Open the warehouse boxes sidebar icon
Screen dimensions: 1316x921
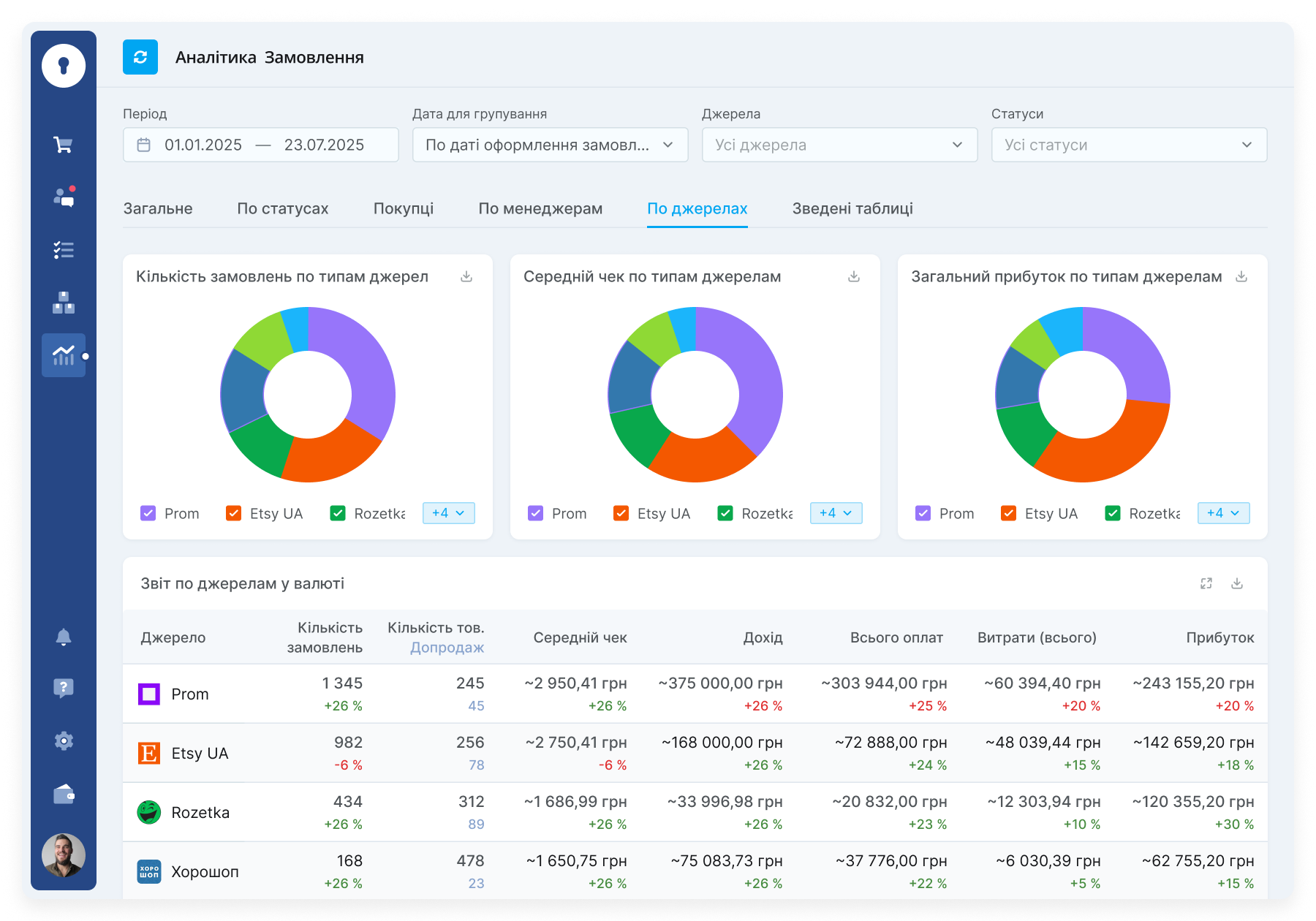[x=64, y=303]
